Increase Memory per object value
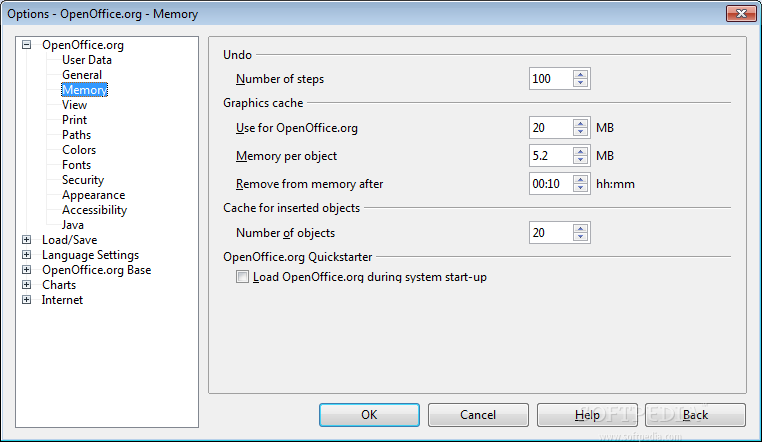Image resolution: width=762 pixels, height=442 pixels. 580,152
